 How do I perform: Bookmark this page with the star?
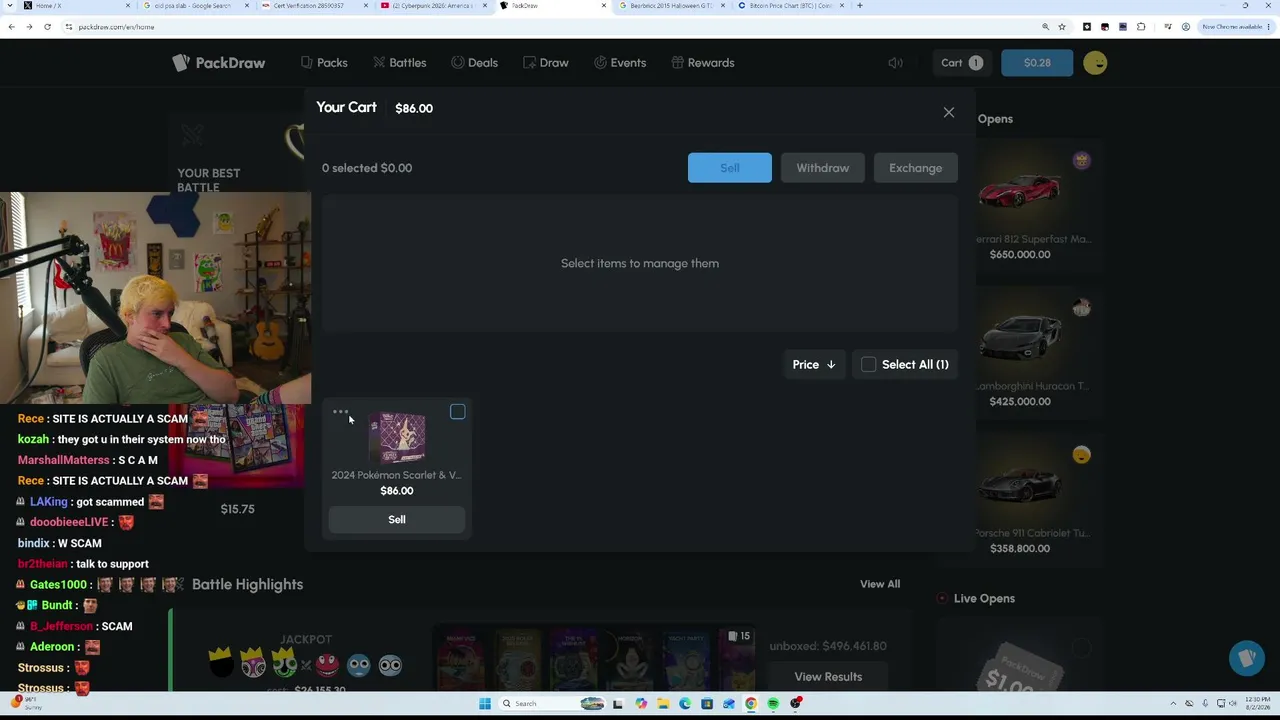click(x=1062, y=27)
